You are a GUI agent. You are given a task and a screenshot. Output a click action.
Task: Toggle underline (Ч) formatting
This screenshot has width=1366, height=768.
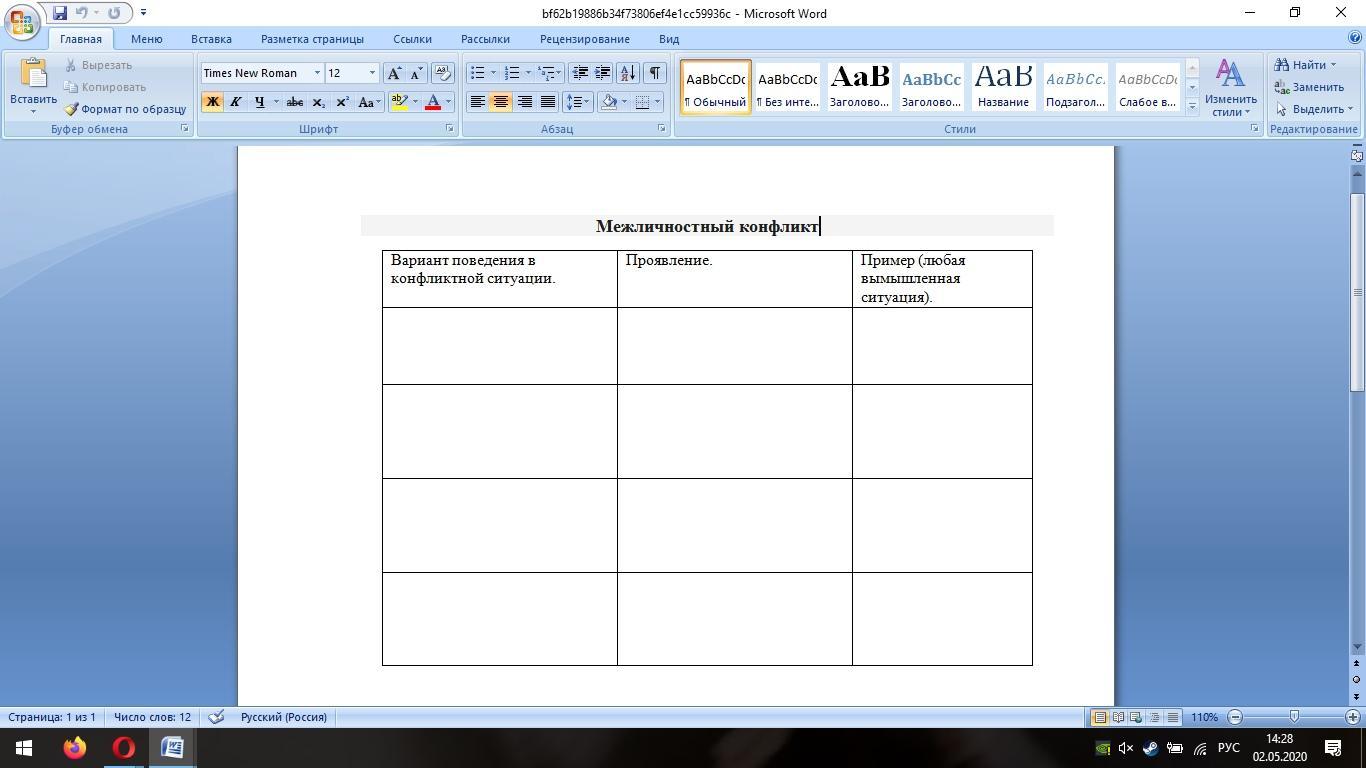[260, 102]
